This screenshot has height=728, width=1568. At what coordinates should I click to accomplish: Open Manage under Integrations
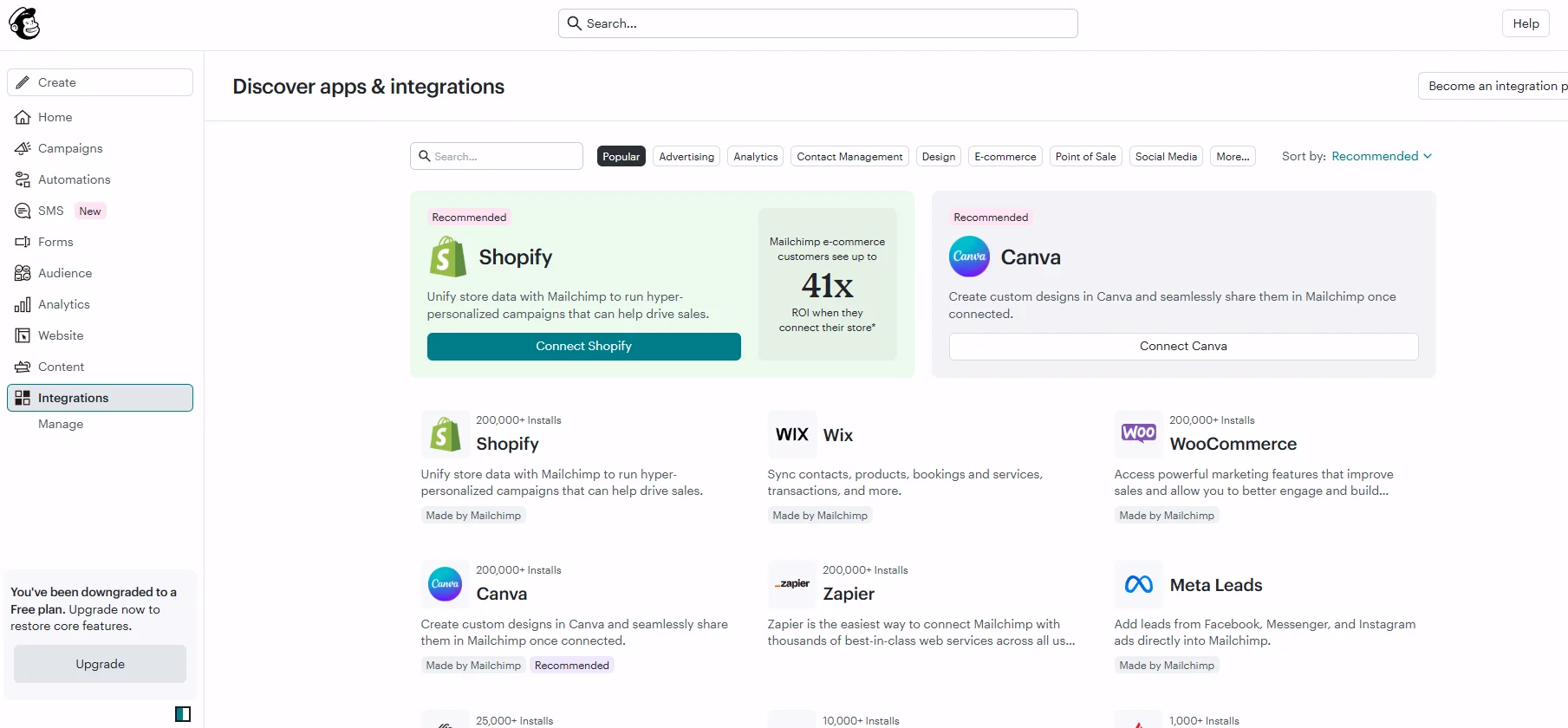click(61, 424)
